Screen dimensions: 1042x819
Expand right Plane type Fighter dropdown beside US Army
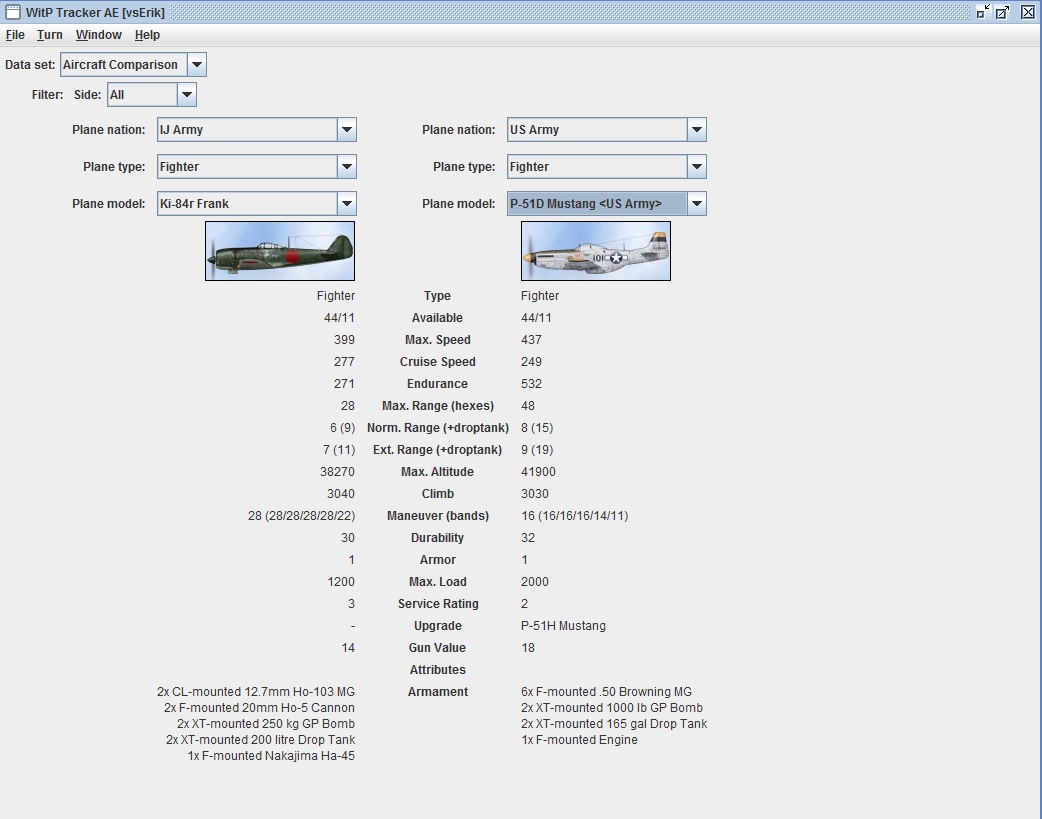click(x=696, y=167)
